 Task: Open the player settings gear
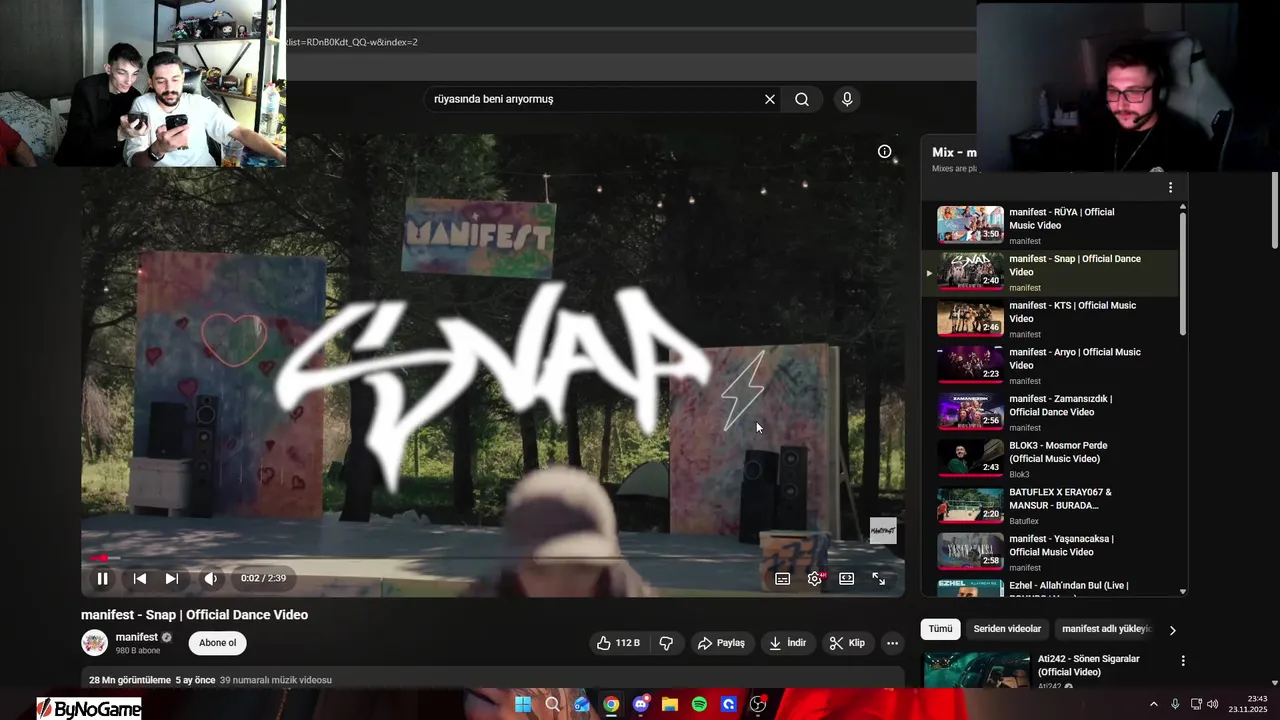pyautogui.click(x=815, y=578)
